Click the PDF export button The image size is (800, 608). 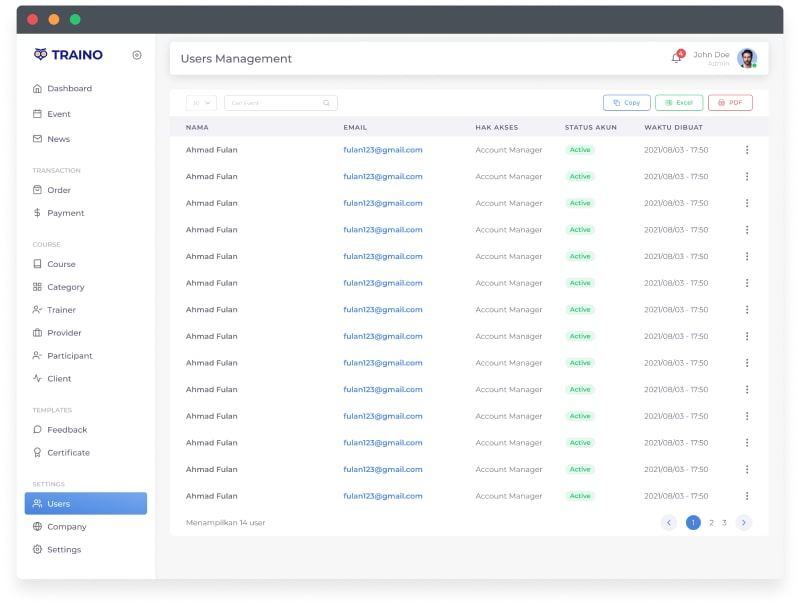tap(730, 103)
